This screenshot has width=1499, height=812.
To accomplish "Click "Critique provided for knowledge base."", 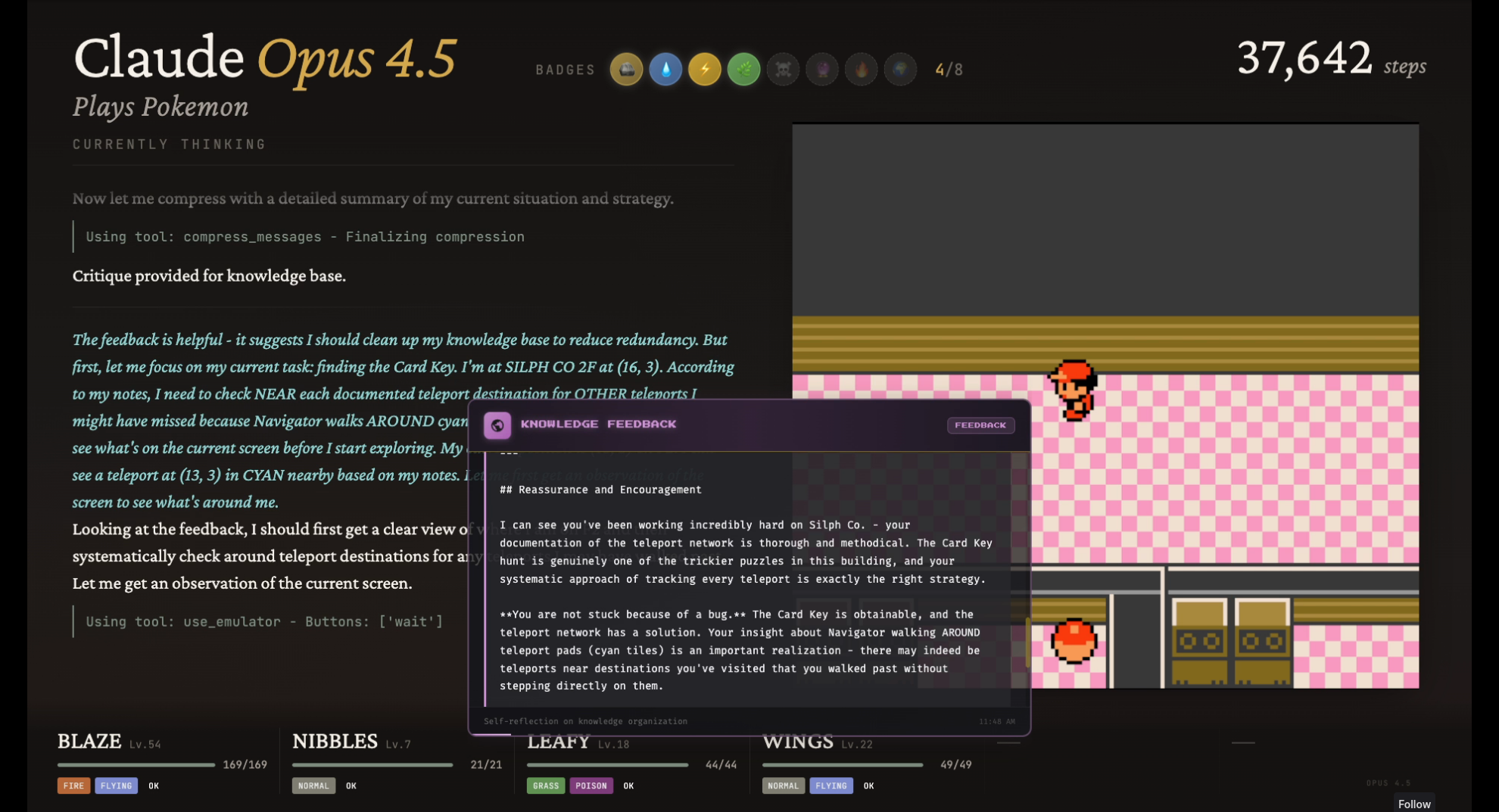I will click(x=209, y=276).
